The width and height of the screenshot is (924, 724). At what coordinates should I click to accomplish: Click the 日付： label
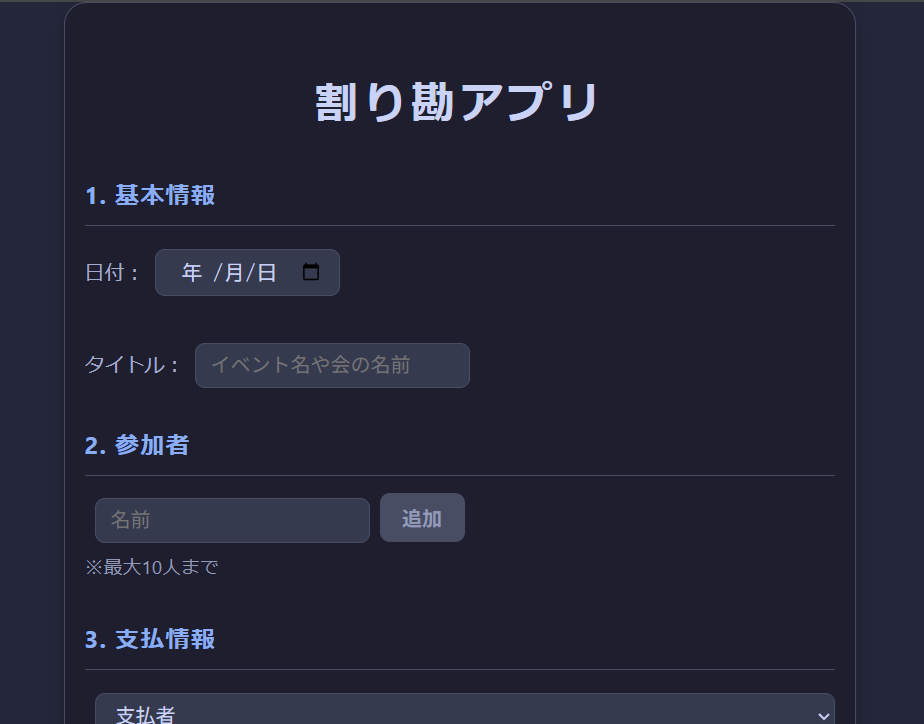113,273
